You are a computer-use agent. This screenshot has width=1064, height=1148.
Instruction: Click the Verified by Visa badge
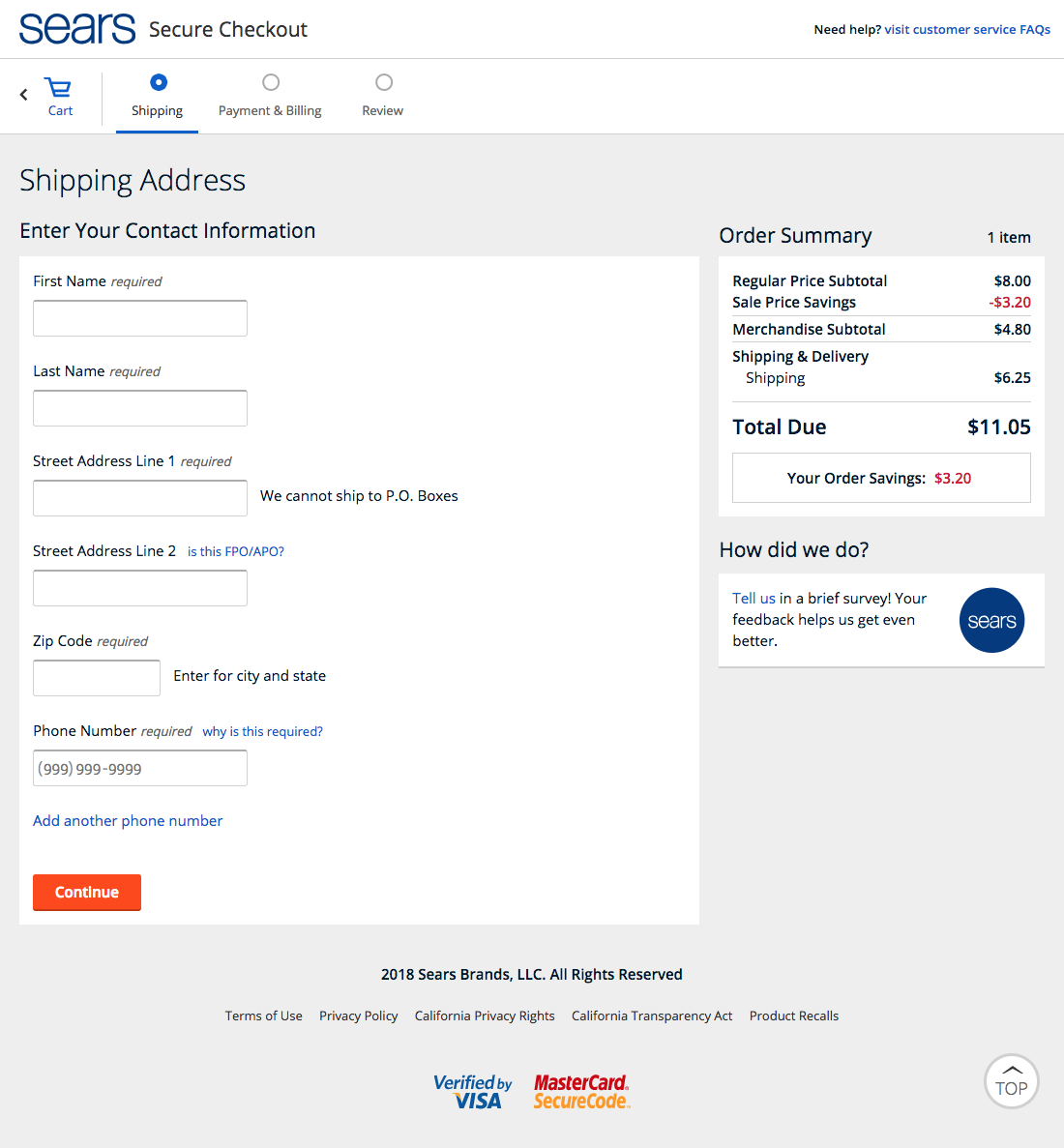[473, 1091]
